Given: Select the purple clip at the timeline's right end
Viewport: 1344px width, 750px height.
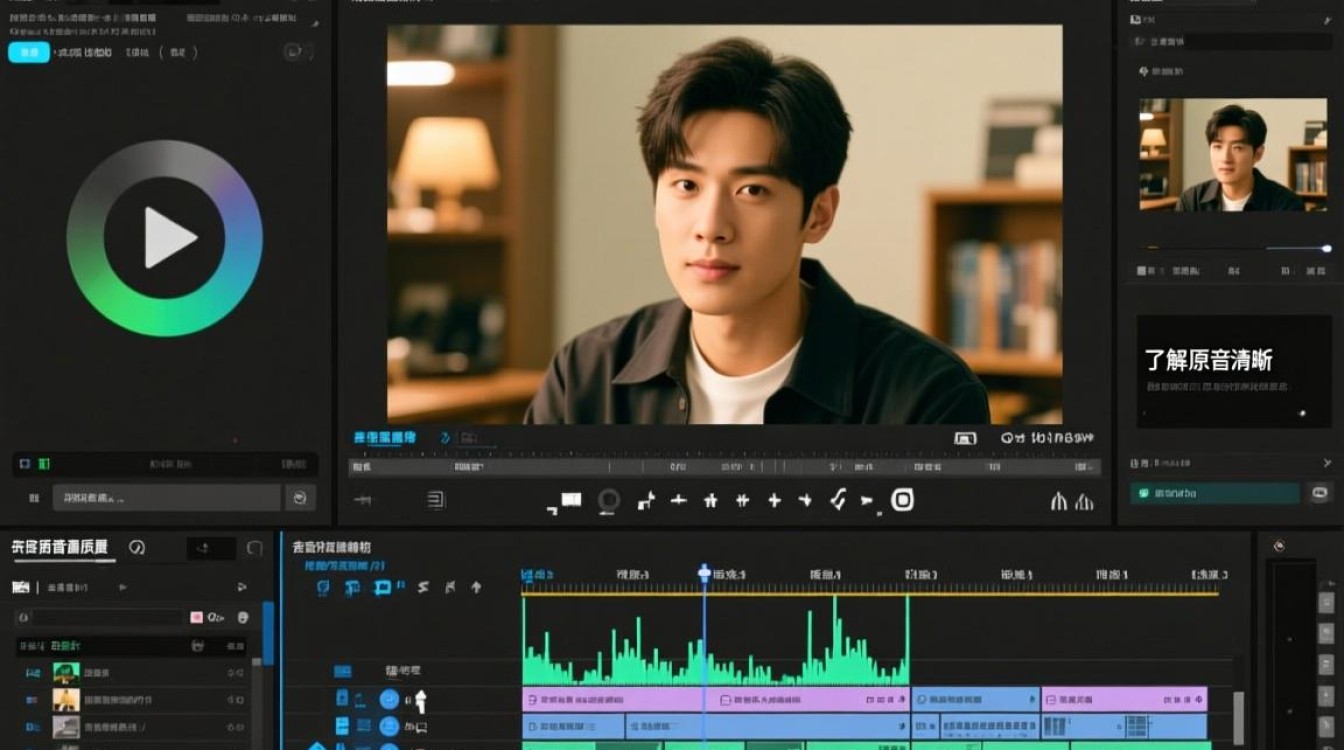Looking at the screenshot, I should click(x=1124, y=699).
